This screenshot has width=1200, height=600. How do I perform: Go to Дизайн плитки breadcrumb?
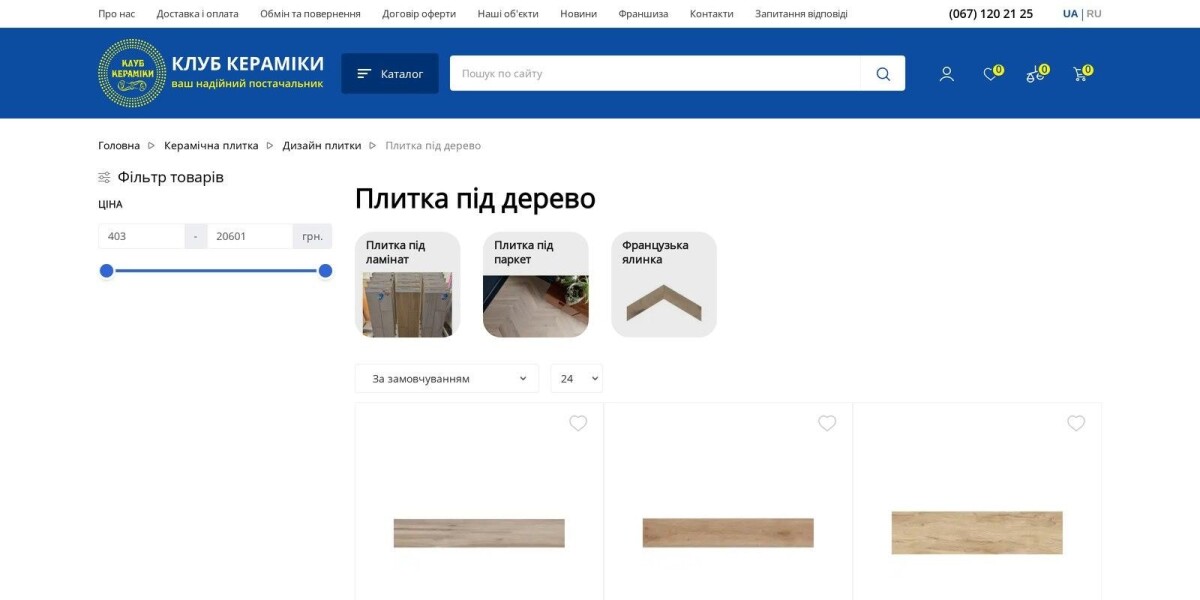pos(322,146)
